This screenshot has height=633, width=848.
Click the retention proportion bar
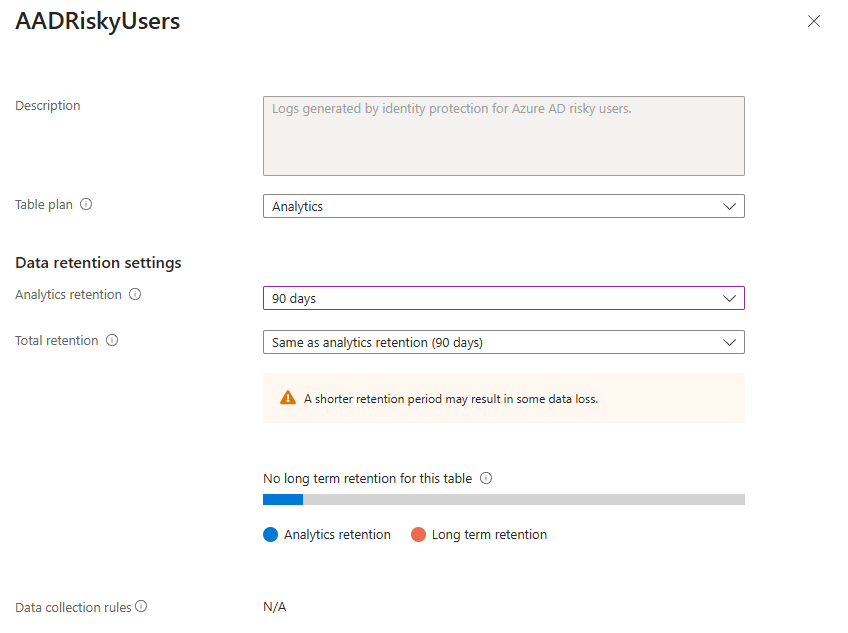(x=503, y=499)
